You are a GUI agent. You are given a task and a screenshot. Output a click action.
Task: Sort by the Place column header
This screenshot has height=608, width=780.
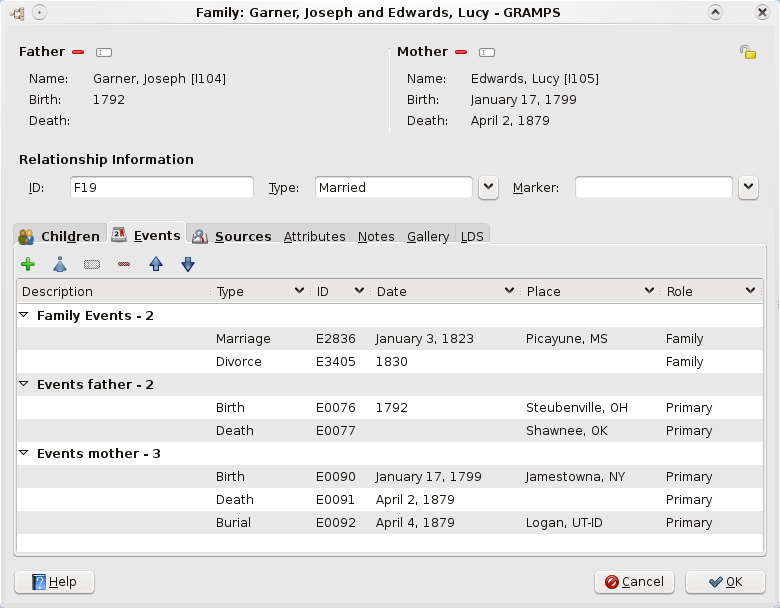click(591, 292)
